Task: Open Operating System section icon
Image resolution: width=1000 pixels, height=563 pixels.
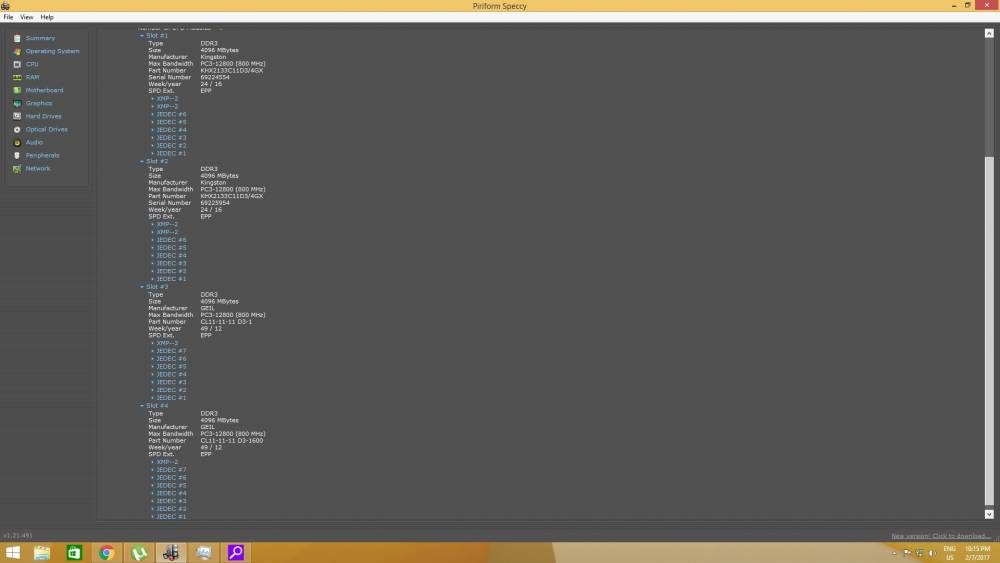Action: (x=17, y=51)
